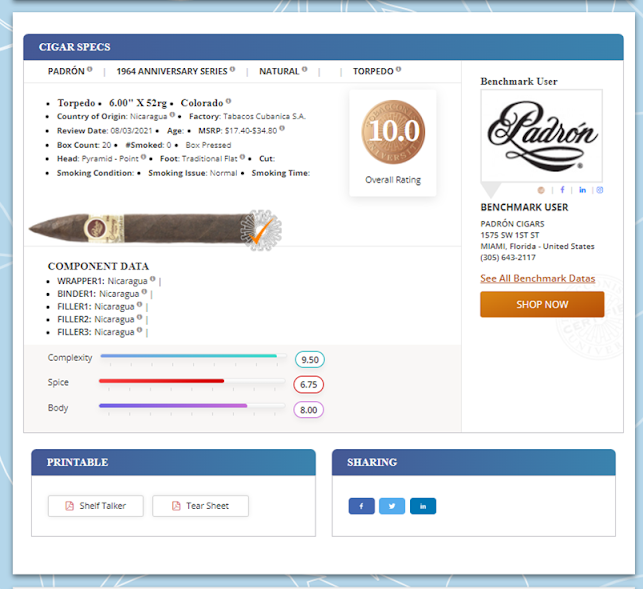
Task: Click the COMPONENT DATA heading
Action: (x=98, y=267)
